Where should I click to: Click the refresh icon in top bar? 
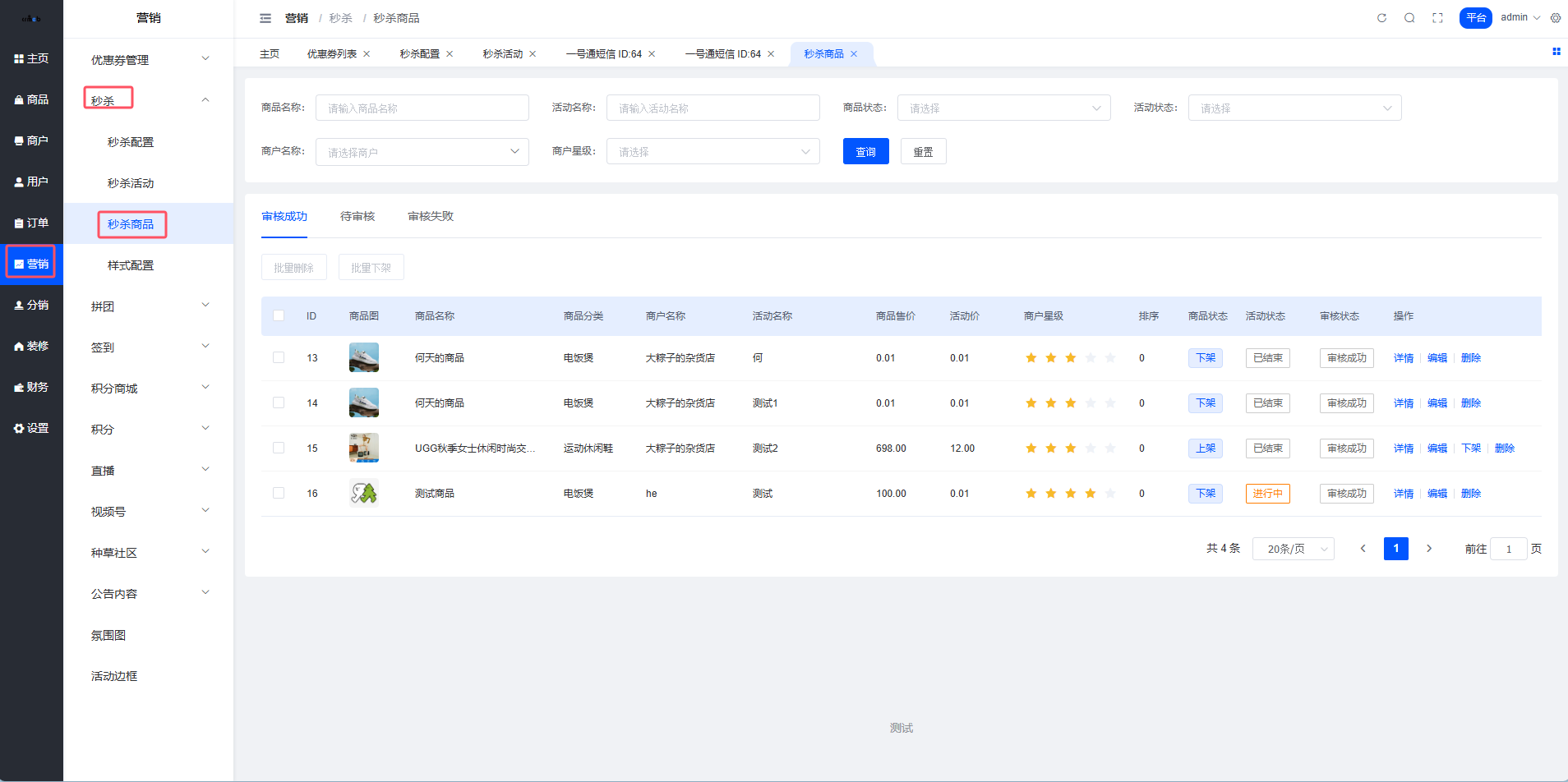tap(1381, 18)
